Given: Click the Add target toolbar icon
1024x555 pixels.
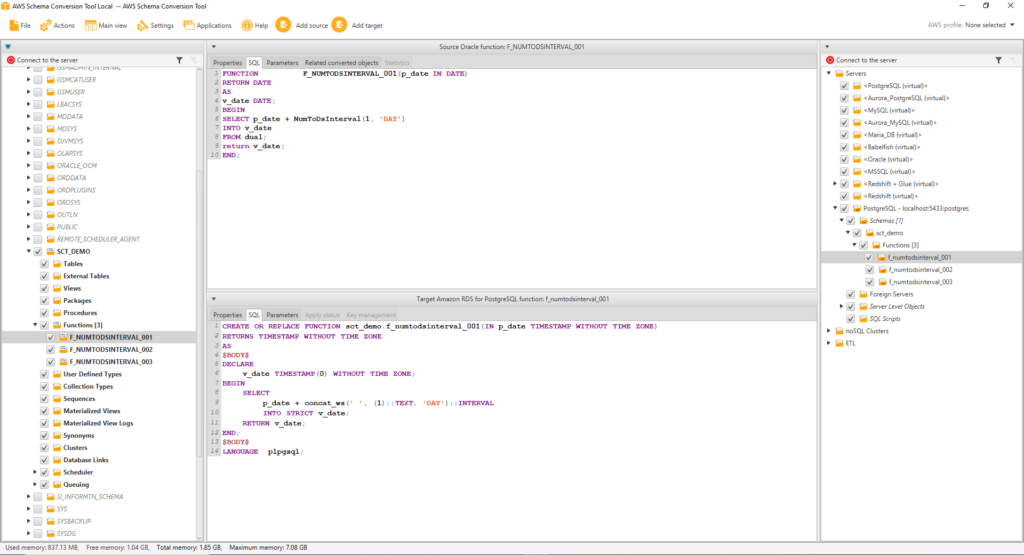Looking at the screenshot, I should pos(340,25).
